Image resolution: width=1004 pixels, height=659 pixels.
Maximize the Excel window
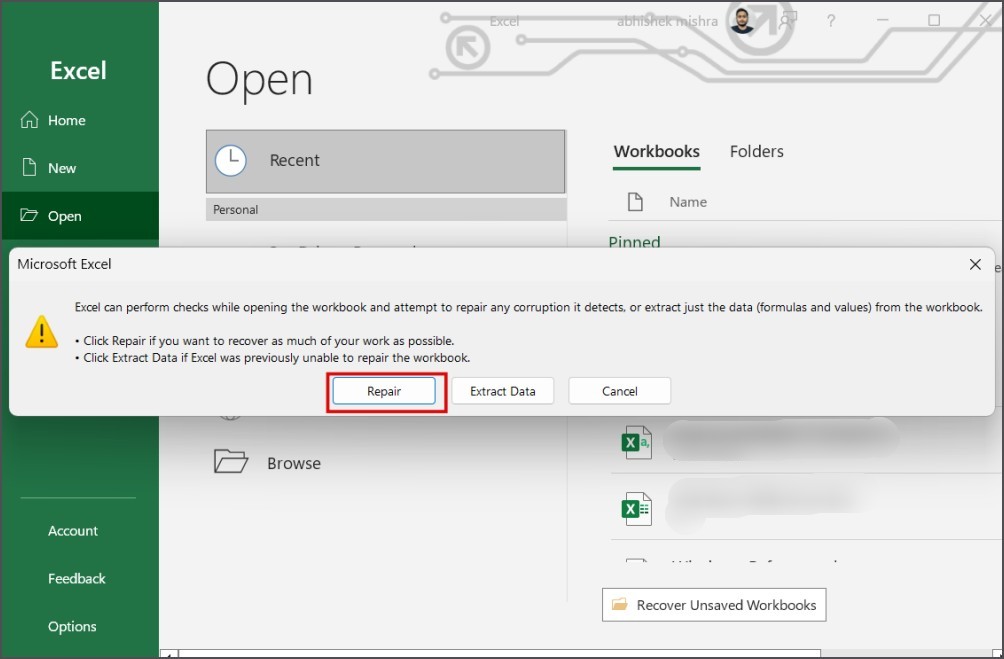[934, 20]
